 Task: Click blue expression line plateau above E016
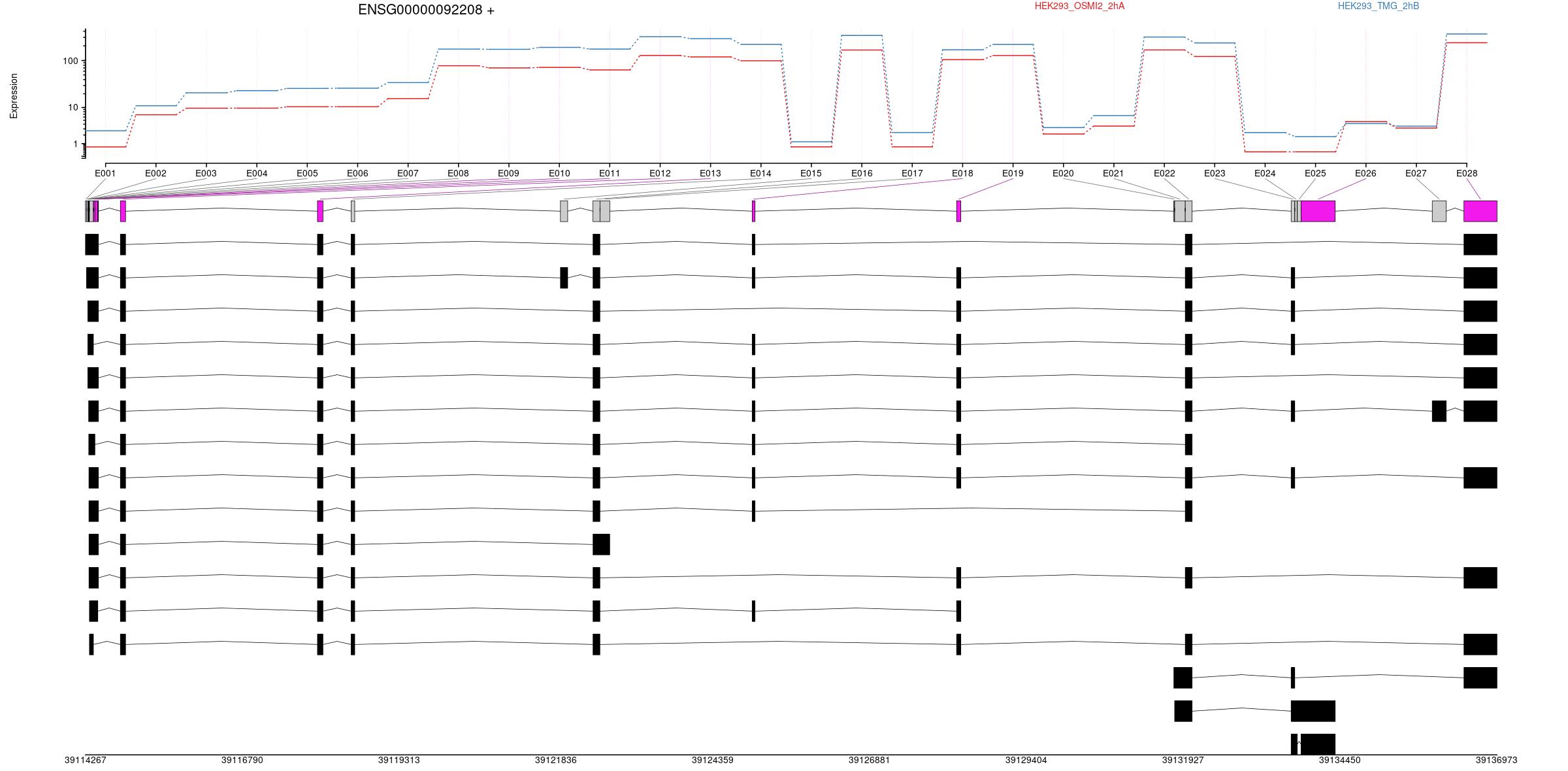point(862,35)
